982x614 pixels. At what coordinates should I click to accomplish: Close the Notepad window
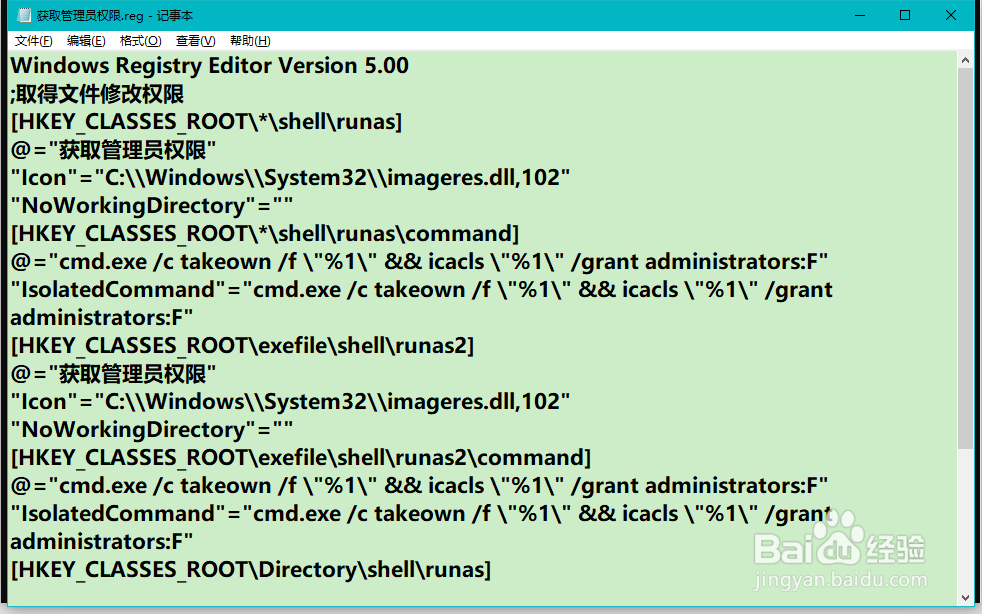point(951,15)
